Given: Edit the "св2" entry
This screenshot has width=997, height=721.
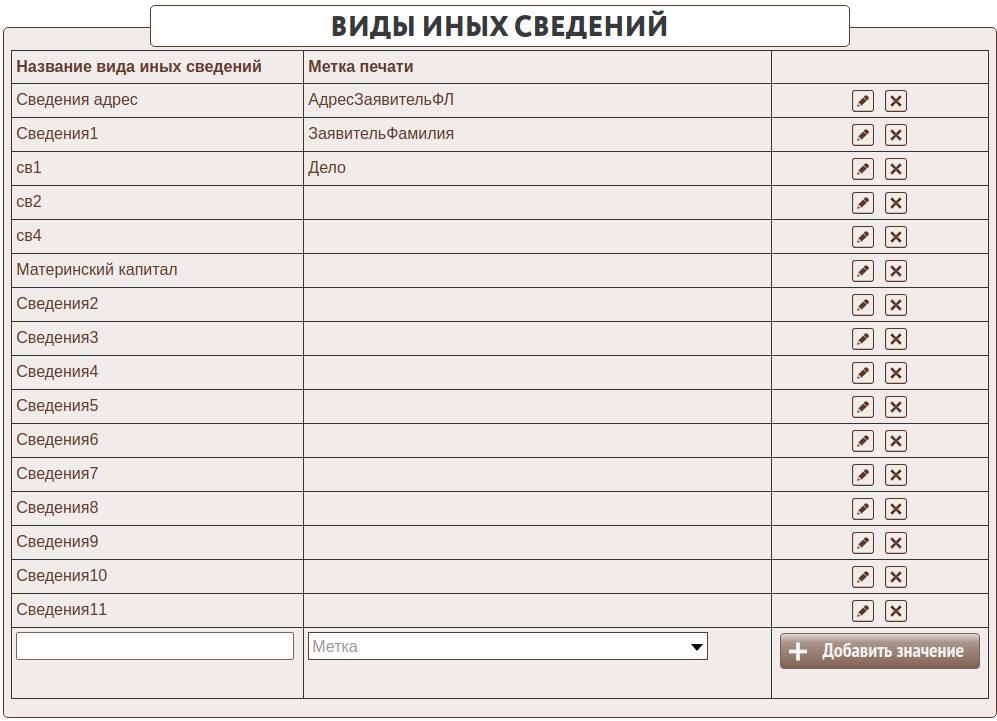Looking at the screenshot, I should pos(862,203).
